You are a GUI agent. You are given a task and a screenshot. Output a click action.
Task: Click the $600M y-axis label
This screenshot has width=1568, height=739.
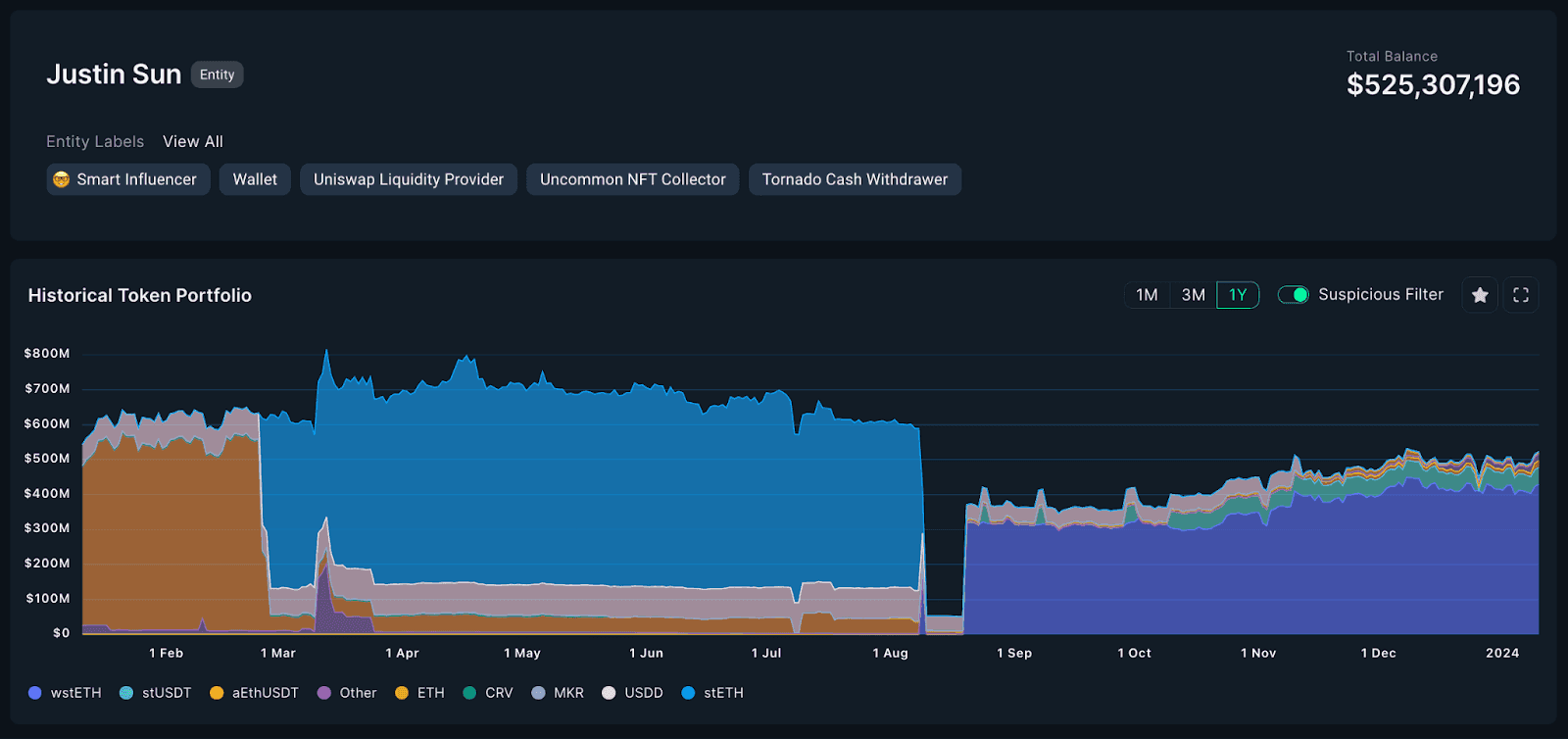coord(47,423)
